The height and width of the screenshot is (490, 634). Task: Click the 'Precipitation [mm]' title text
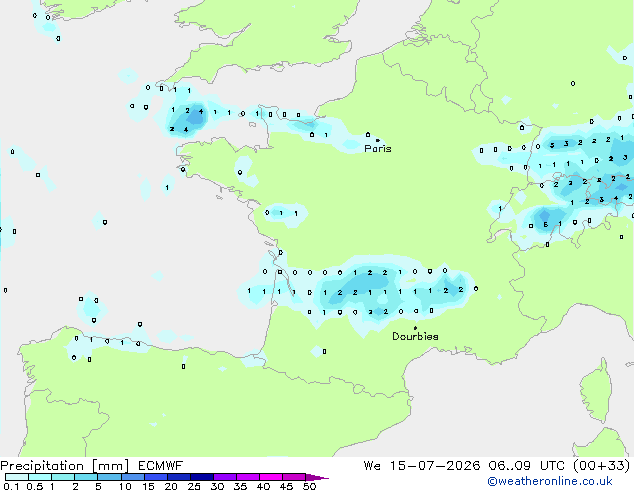point(65,466)
